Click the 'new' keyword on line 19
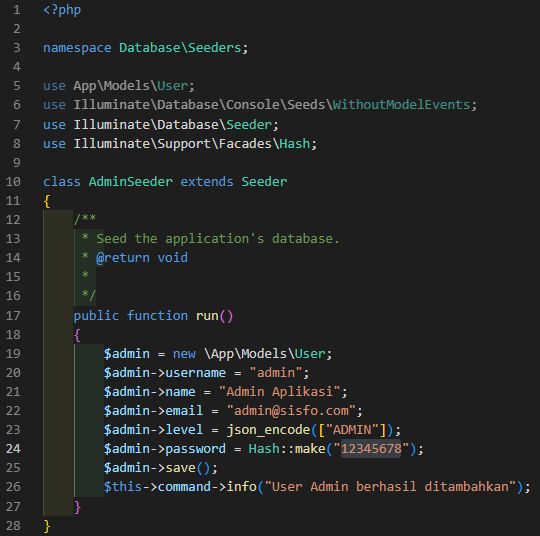This screenshot has width=540, height=536. 184,354
